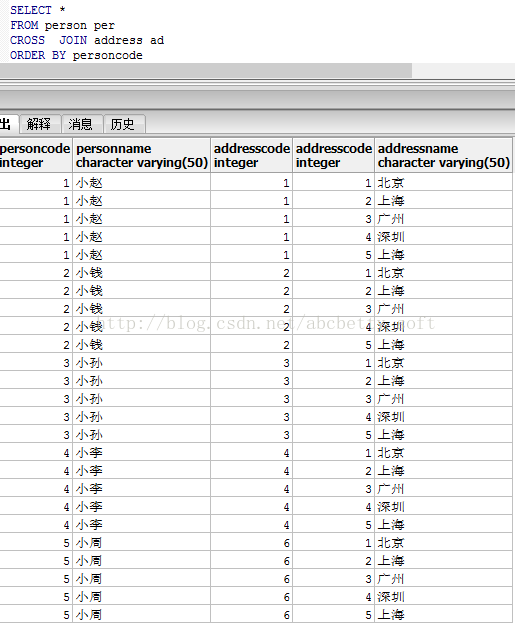Viewport: 515px width, 625px height.
Task: Open the 消息 tab
Action: (81, 124)
